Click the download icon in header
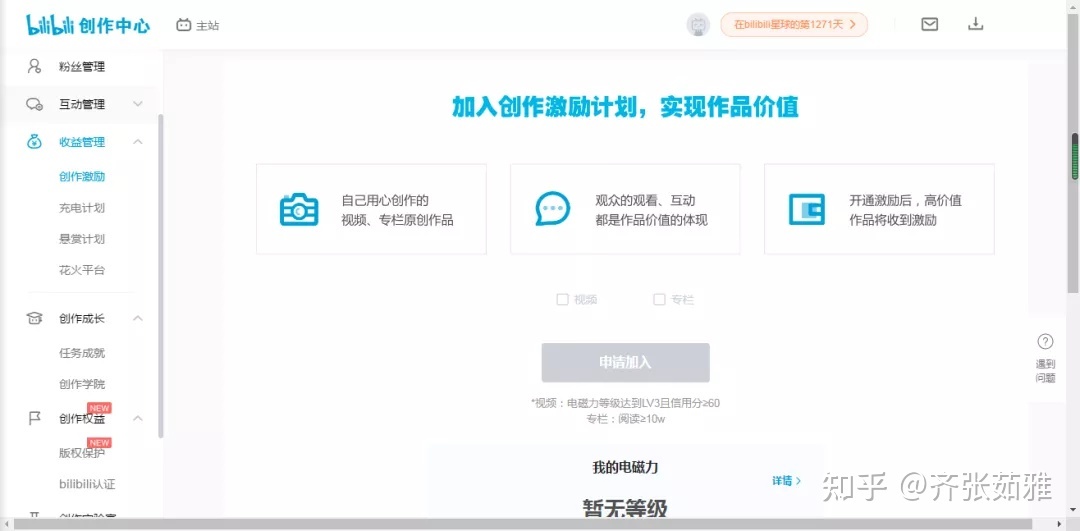This screenshot has width=1080, height=531. (x=976, y=25)
